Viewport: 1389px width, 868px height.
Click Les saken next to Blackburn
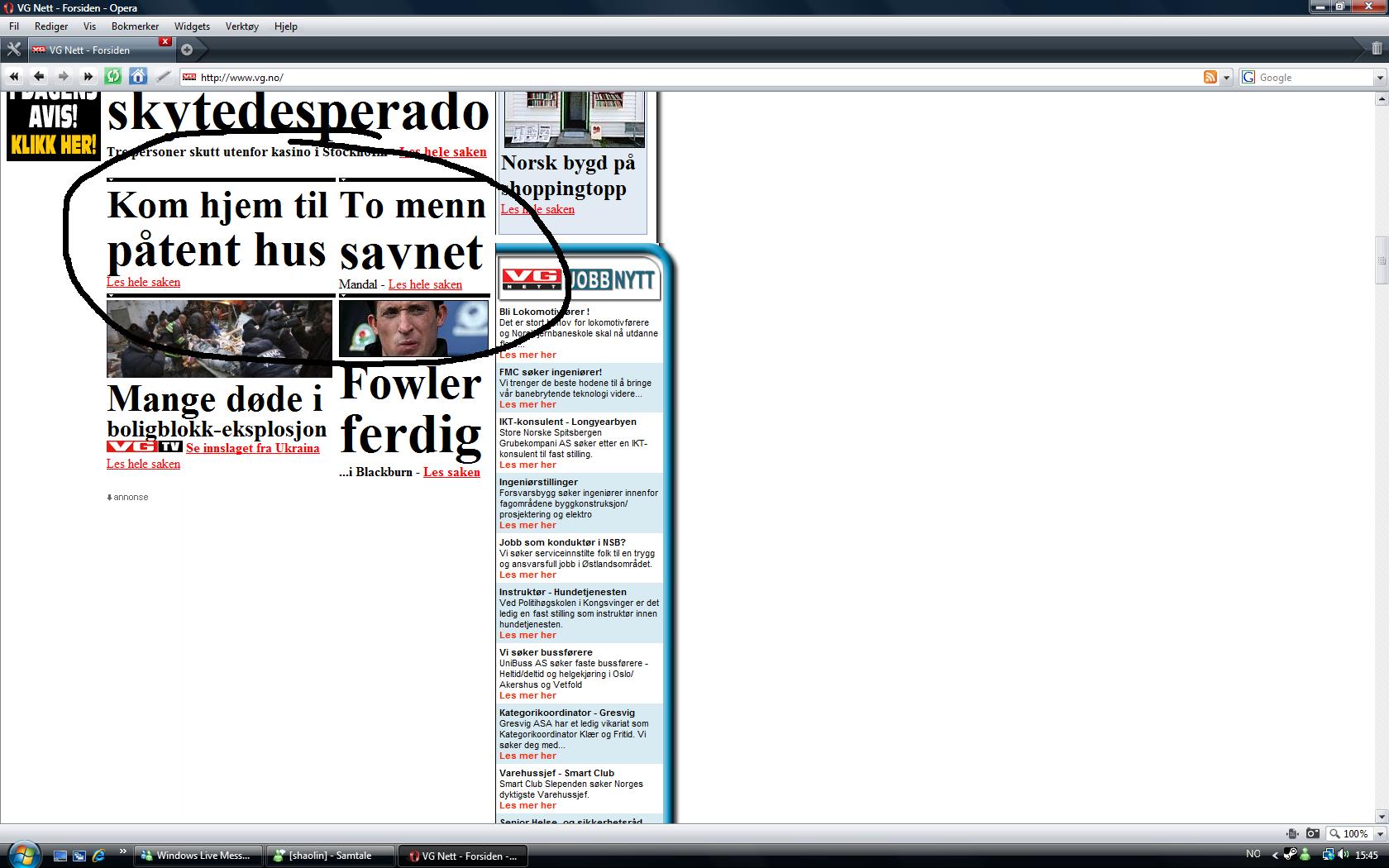click(451, 472)
